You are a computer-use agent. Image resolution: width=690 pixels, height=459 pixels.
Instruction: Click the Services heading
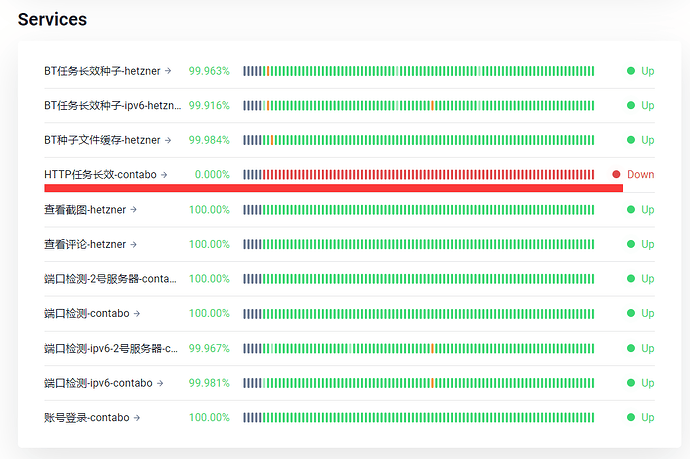coord(52,19)
